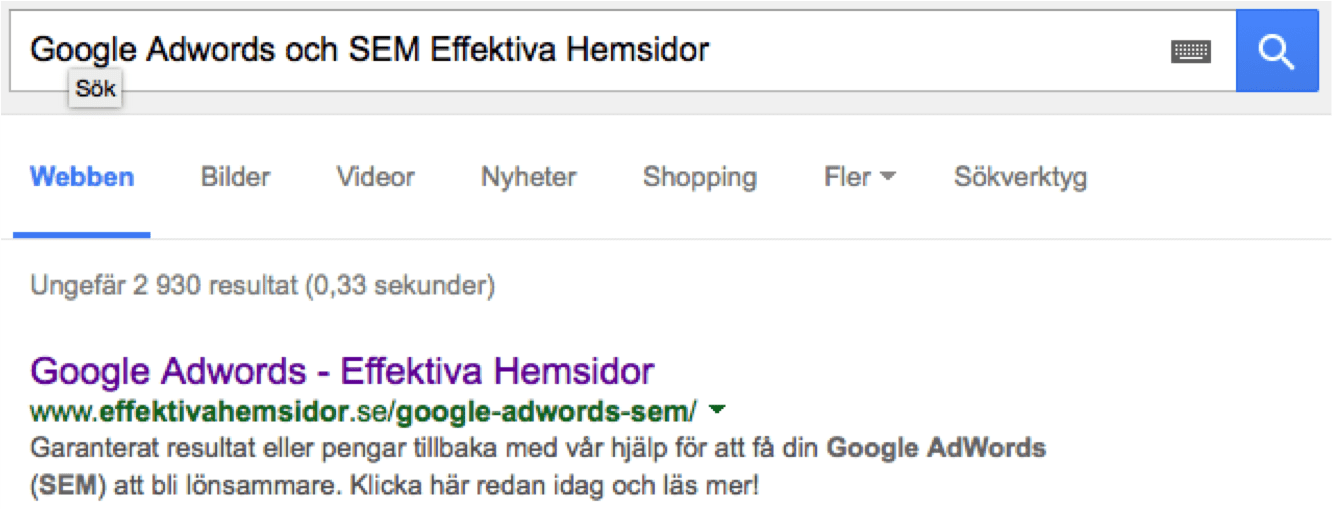
Task: Open the on-screen keyboard icon
Action: [x=1190, y=52]
